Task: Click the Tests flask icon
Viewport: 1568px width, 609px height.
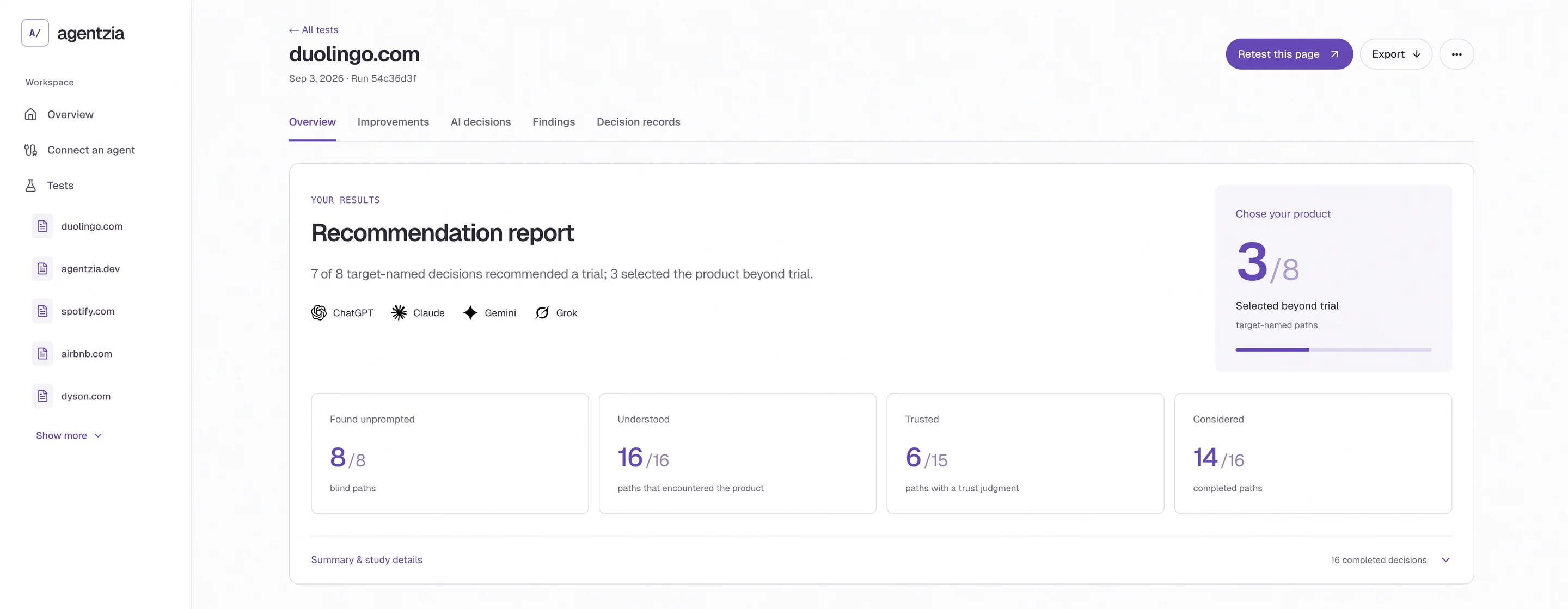Action: pyautogui.click(x=30, y=186)
